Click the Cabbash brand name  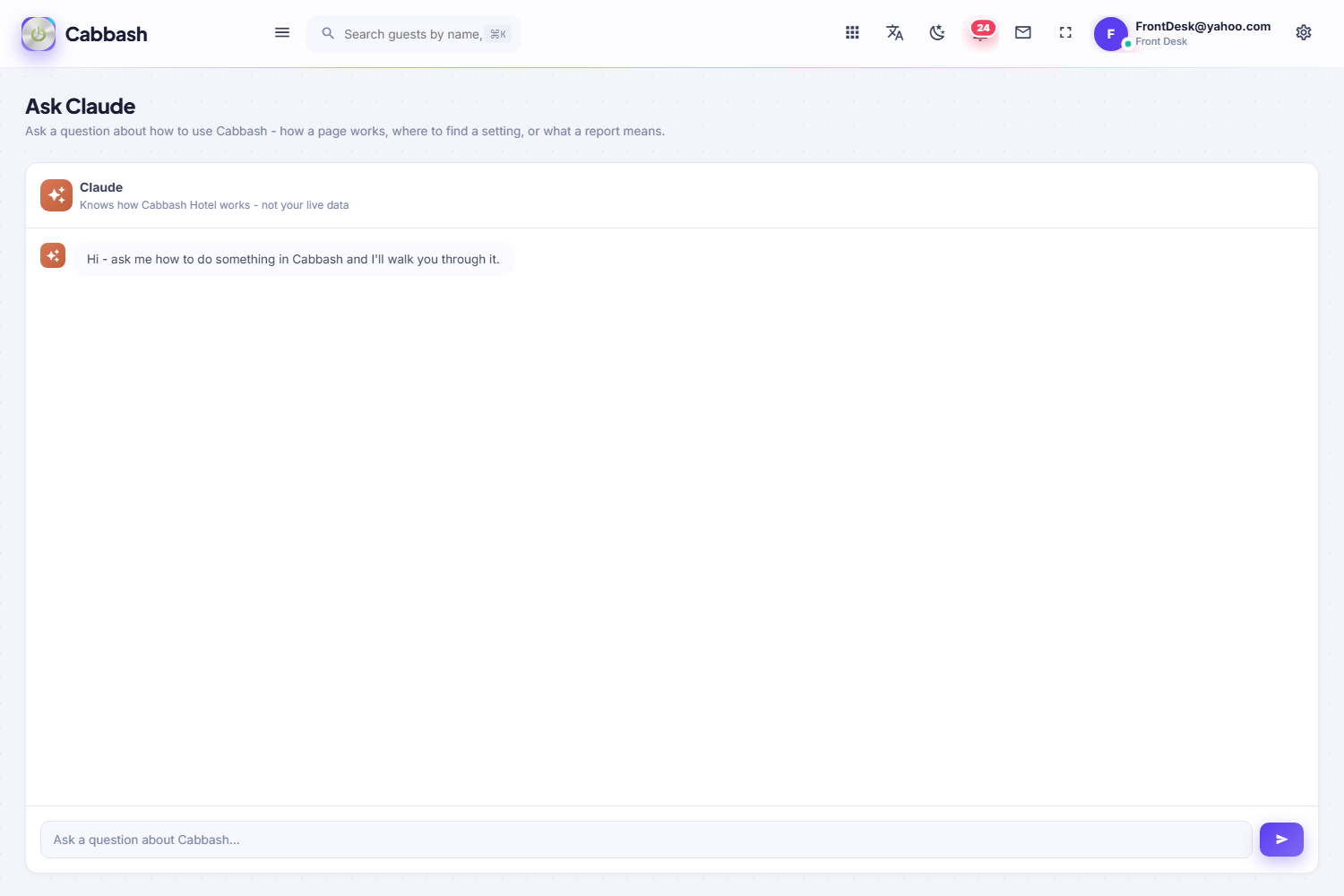pos(106,34)
